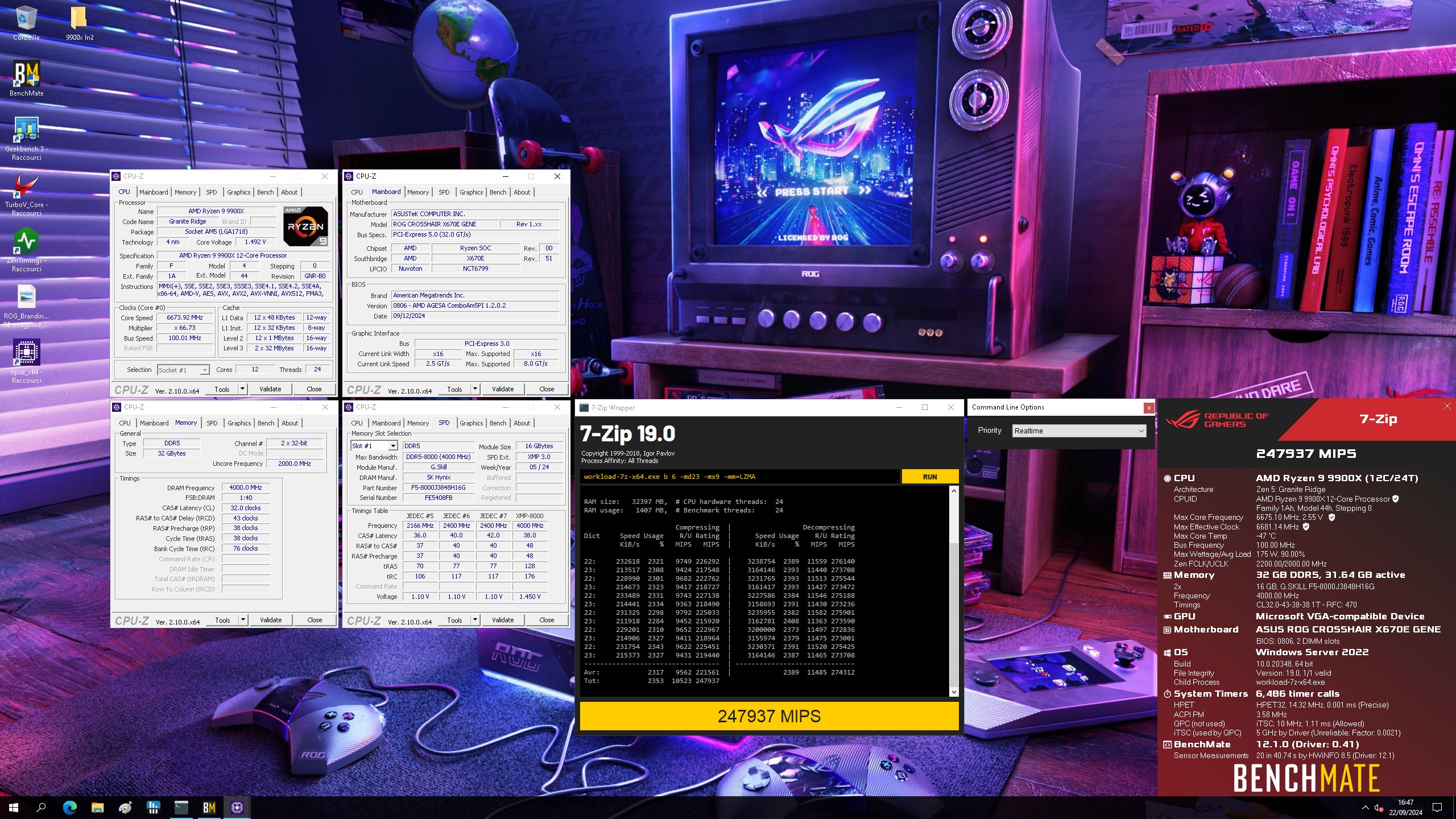The width and height of the screenshot is (1456, 819).
Task: Expand Tools arrow in CPU-Z SPD window
Action: point(475,620)
